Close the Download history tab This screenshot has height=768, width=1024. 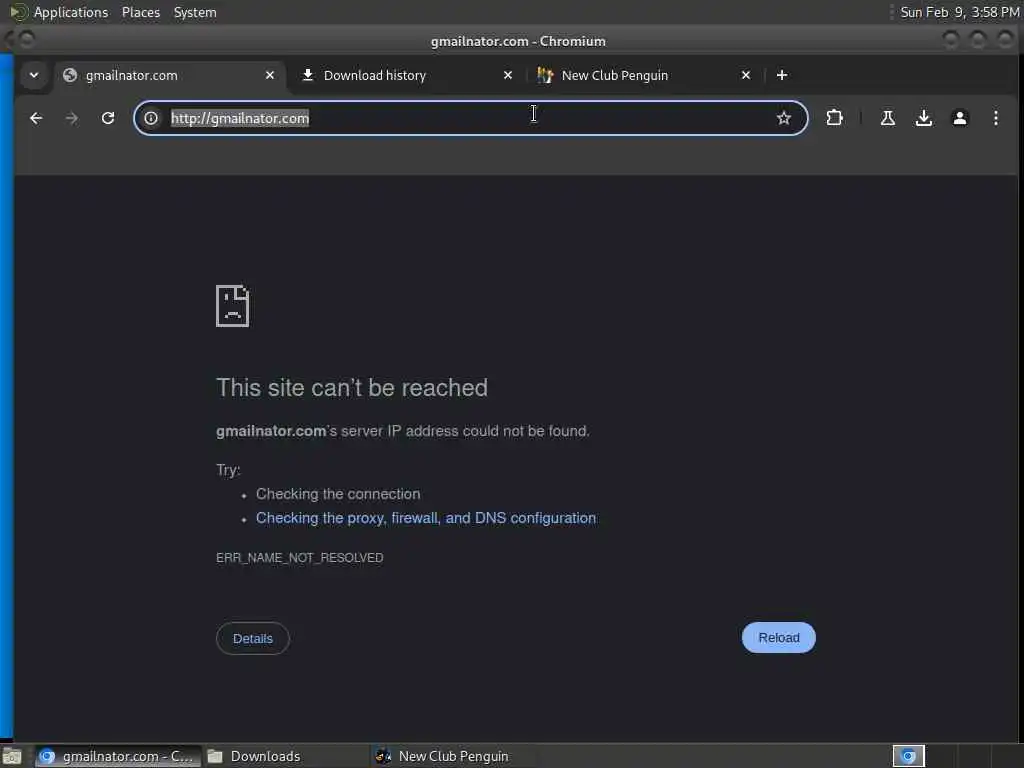tap(507, 75)
